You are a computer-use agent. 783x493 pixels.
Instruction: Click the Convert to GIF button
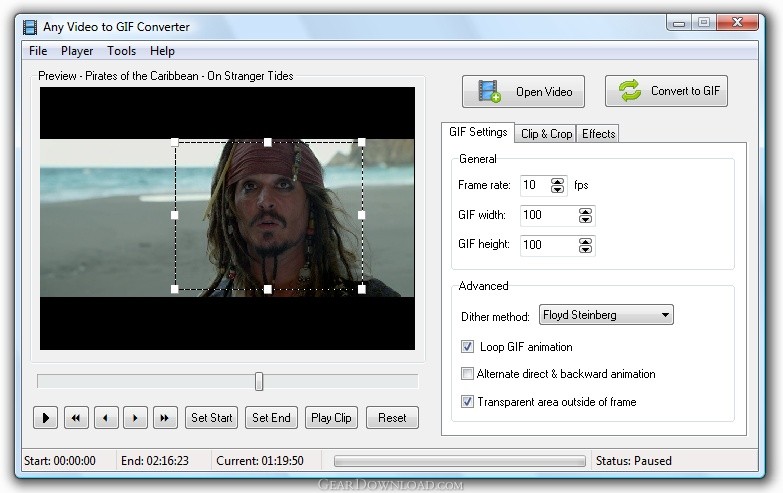point(666,91)
